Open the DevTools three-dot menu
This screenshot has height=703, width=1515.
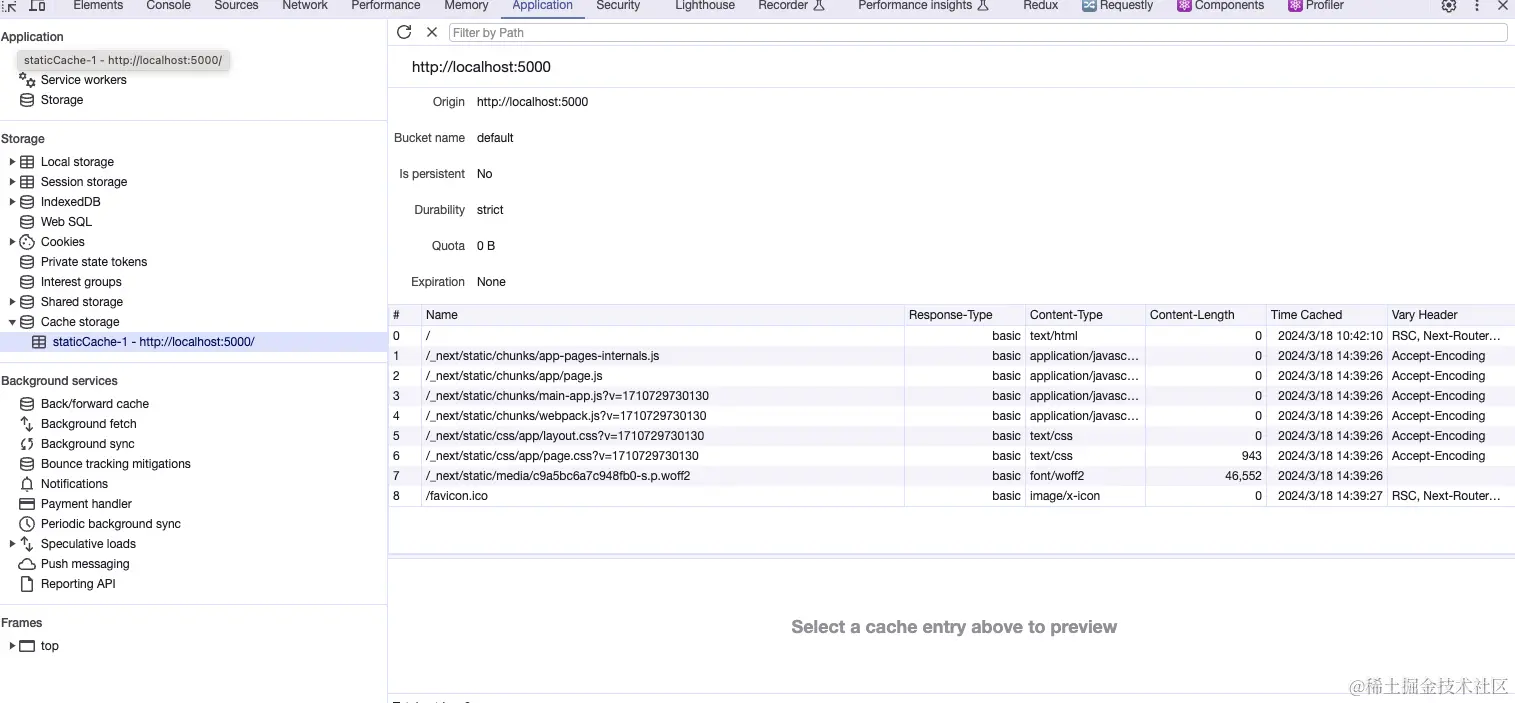(x=1477, y=6)
